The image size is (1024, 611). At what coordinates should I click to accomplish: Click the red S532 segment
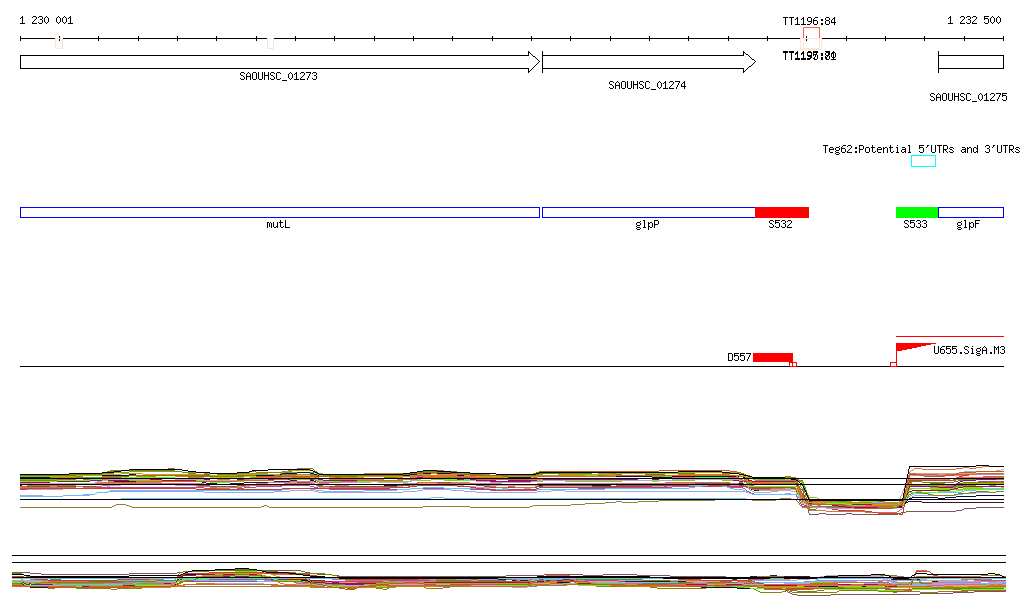coord(781,212)
